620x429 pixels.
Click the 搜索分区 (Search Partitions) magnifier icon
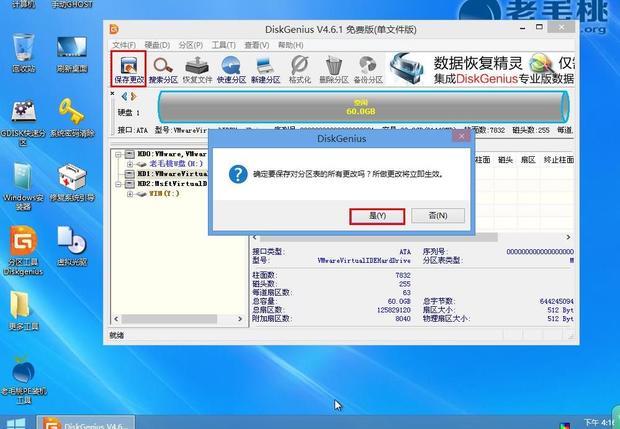tap(164, 69)
